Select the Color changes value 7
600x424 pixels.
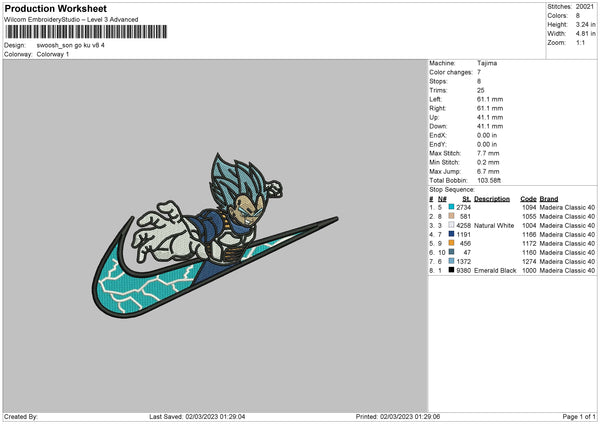coord(479,72)
